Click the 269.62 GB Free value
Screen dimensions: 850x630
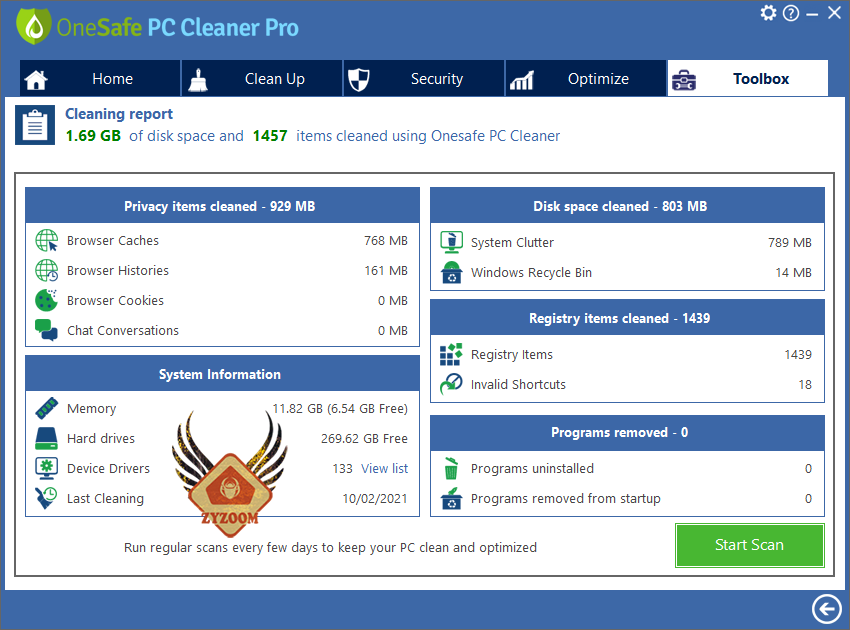364,438
